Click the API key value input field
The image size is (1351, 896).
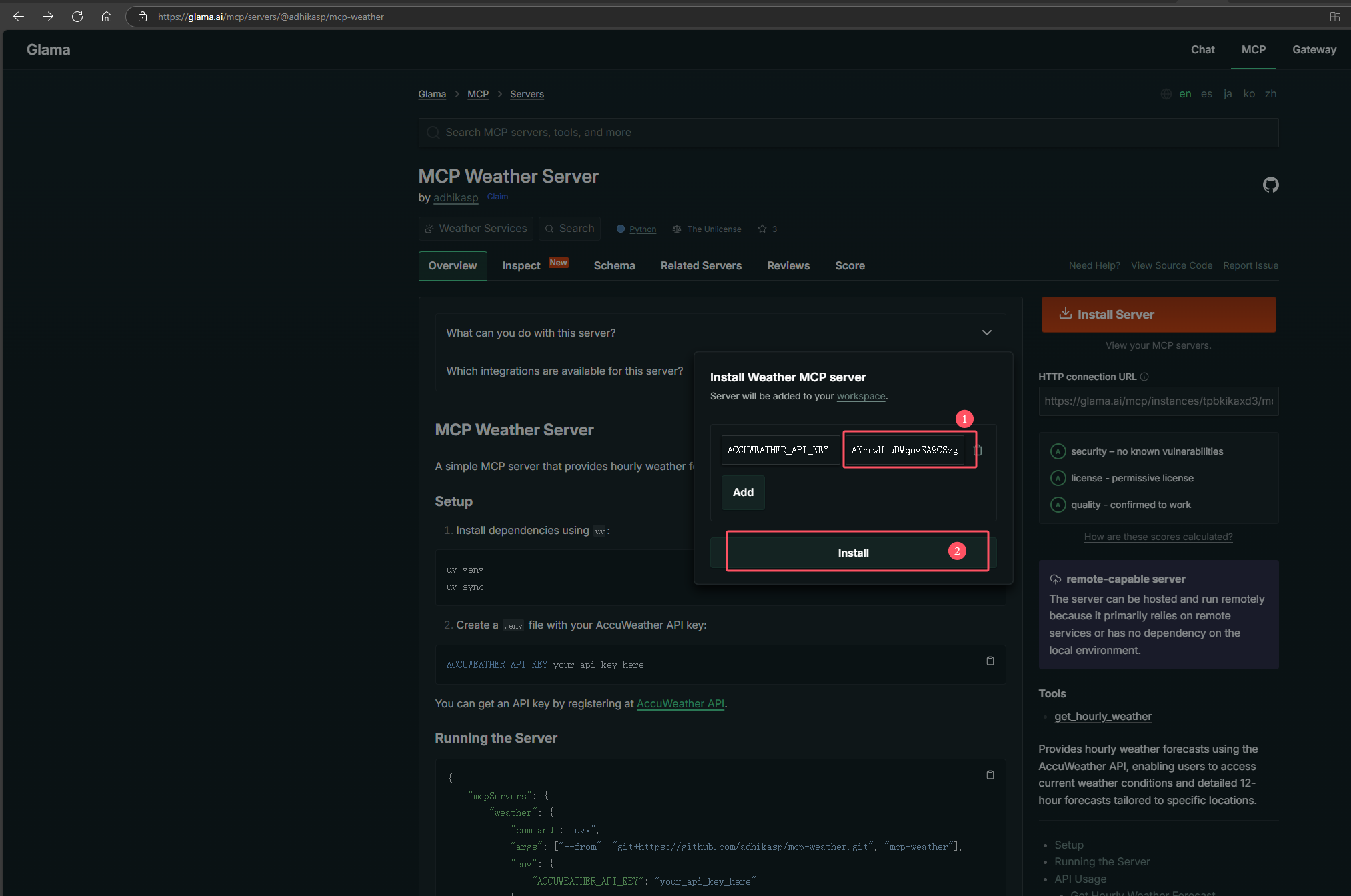point(904,450)
